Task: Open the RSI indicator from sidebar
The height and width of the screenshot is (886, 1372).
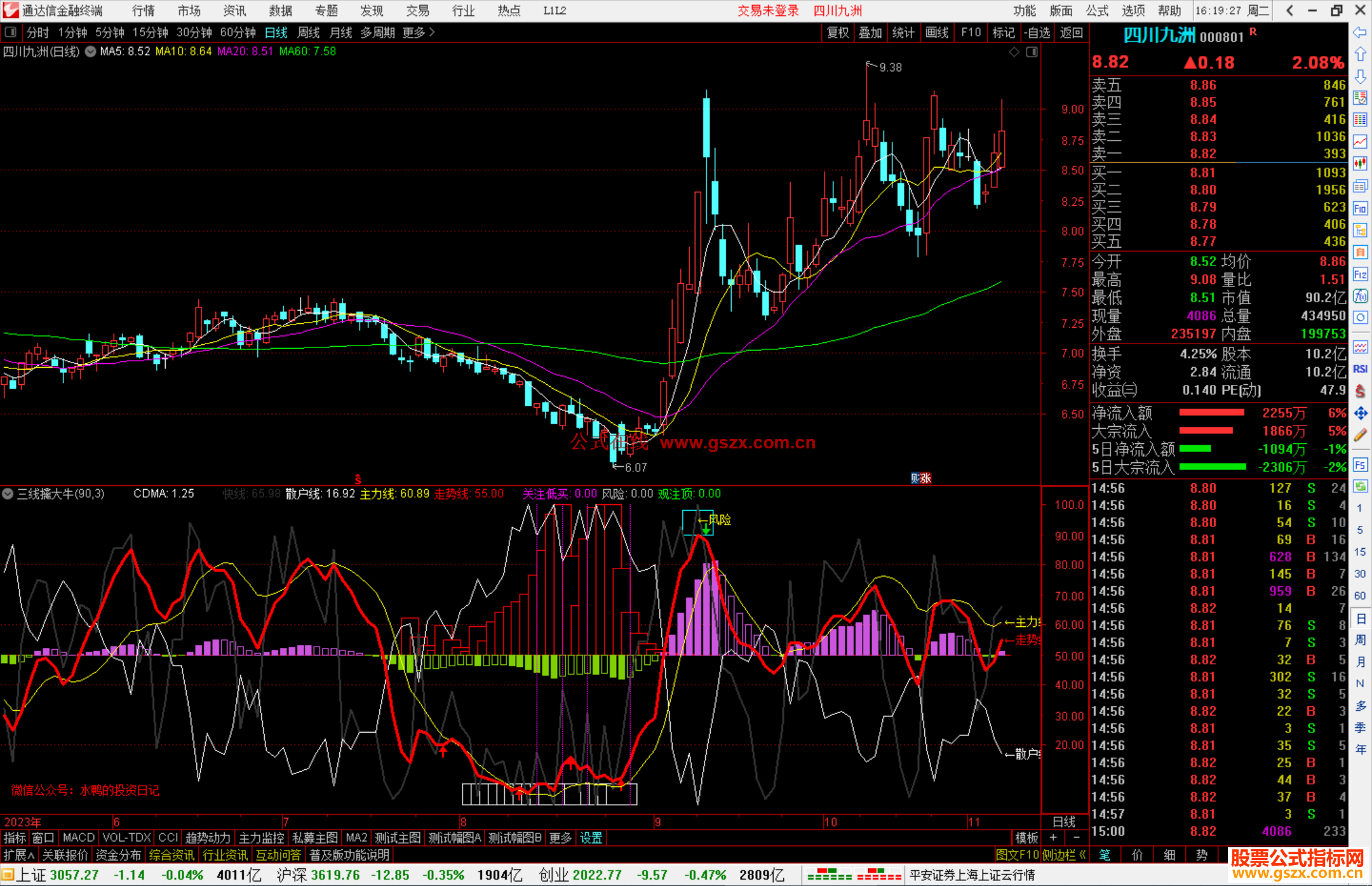Action: 1360,369
